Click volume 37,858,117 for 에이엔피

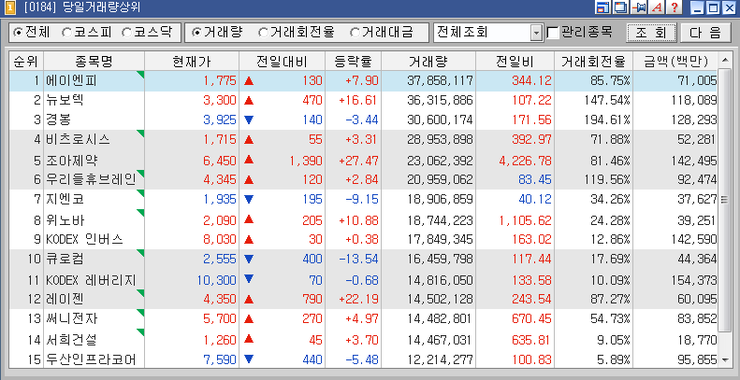point(440,81)
